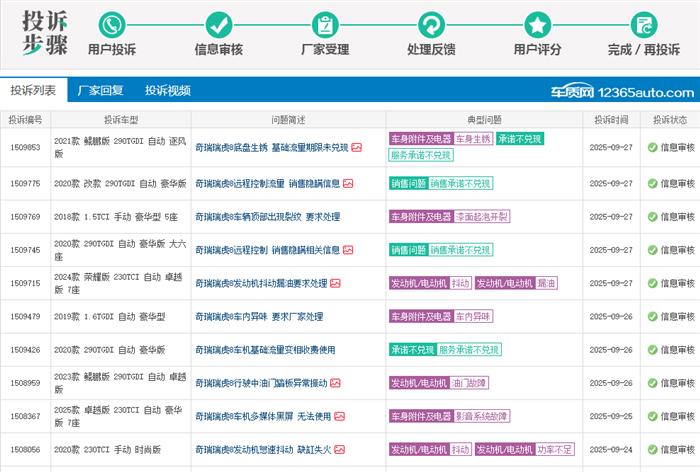The width and height of the screenshot is (700, 472).
Task: Switch to the 厂家回复 tab
Action: 100,90
